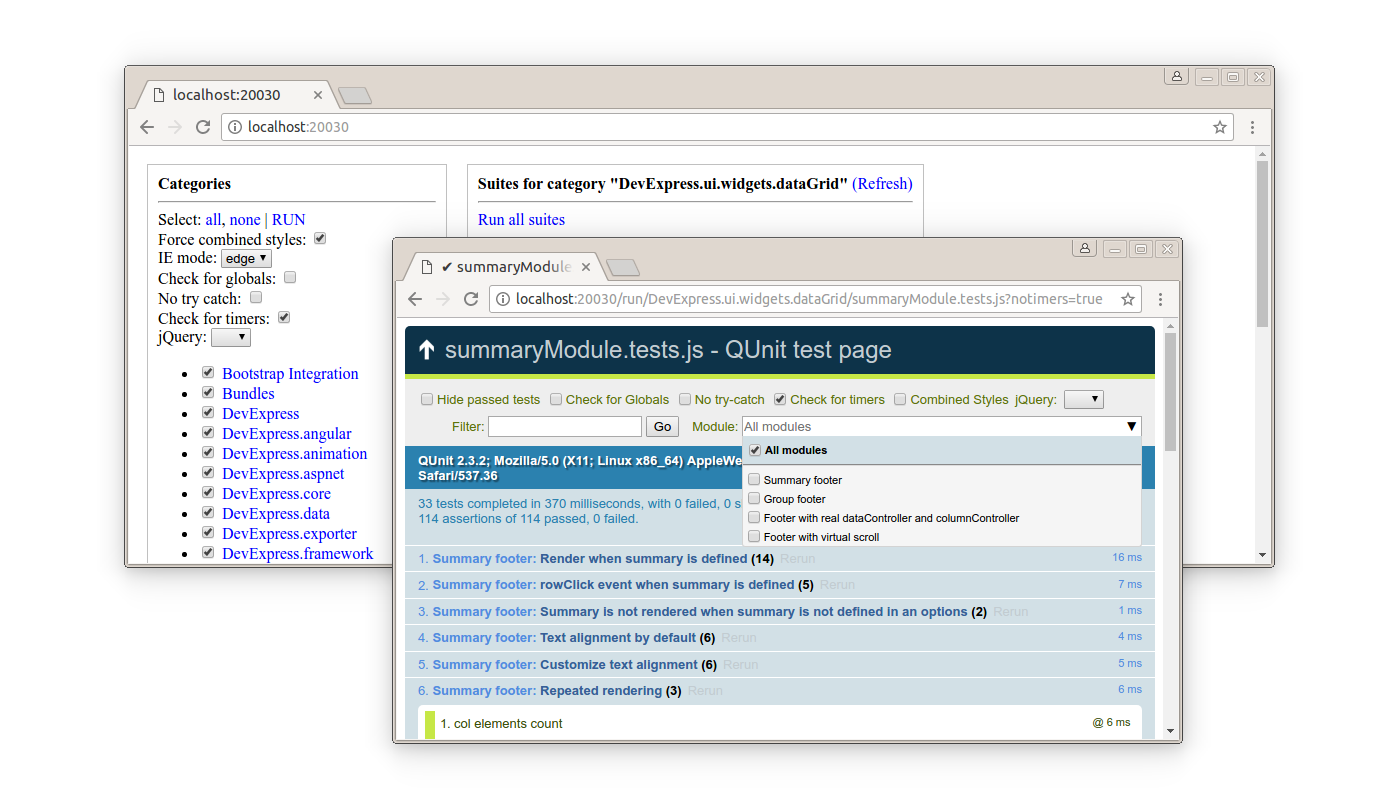The image size is (1400, 809).
Task: Open Chrome menu in the summaryModule window
Action: tap(1160, 299)
